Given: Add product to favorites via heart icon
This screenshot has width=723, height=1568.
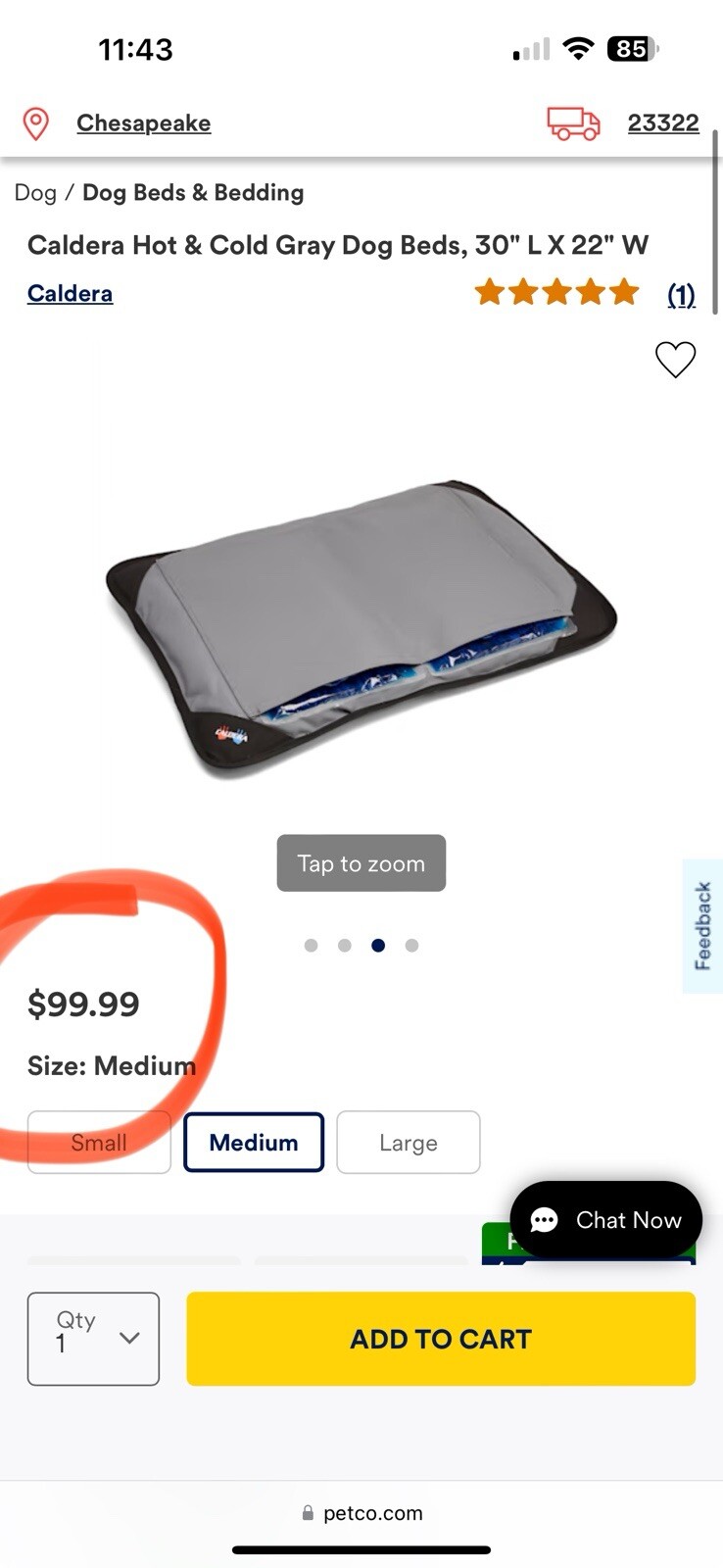Looking at the screenshot, I should [675, 360].
